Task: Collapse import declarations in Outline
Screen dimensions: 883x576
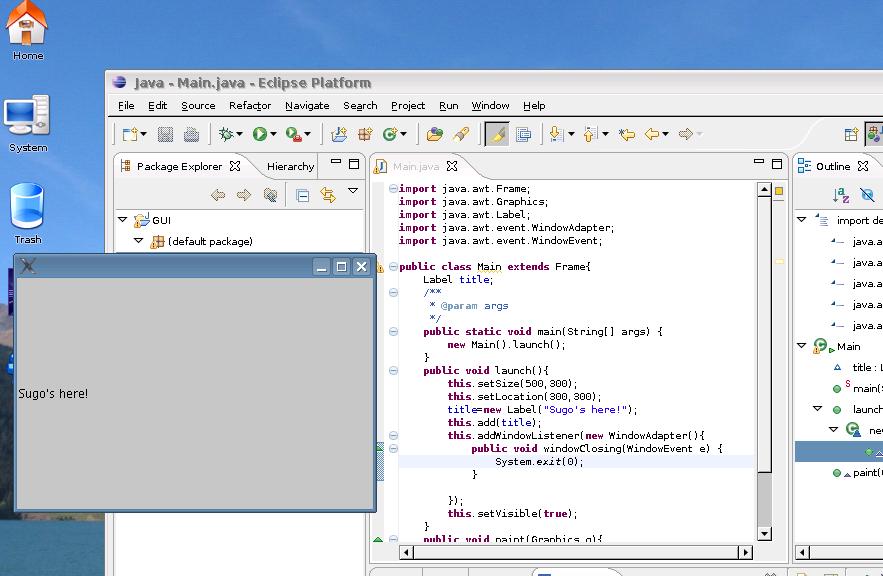Action: tap(802, 220)
